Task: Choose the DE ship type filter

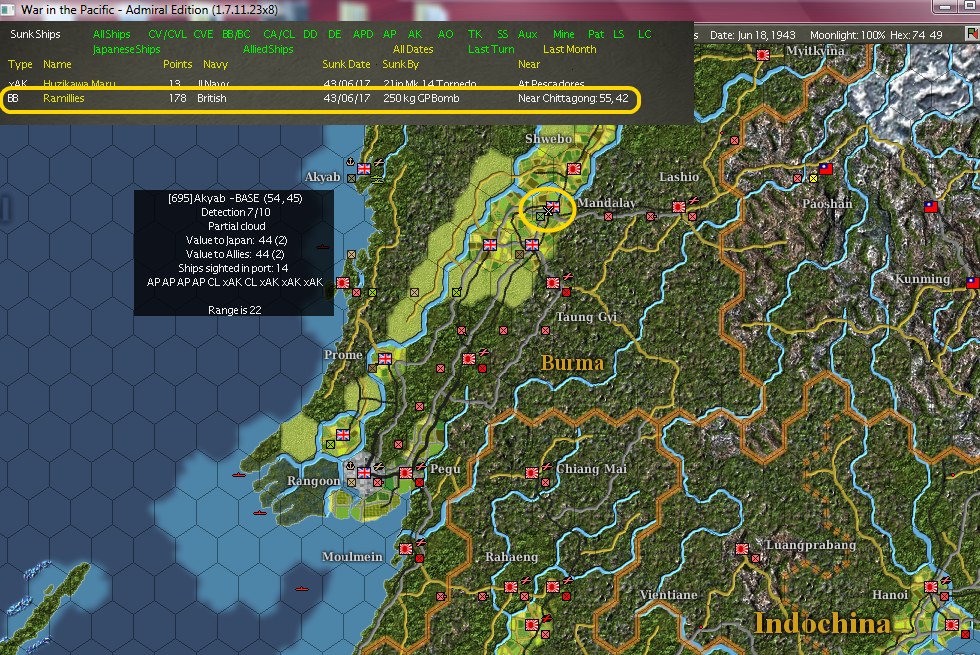Action: (x=335, y=34)
